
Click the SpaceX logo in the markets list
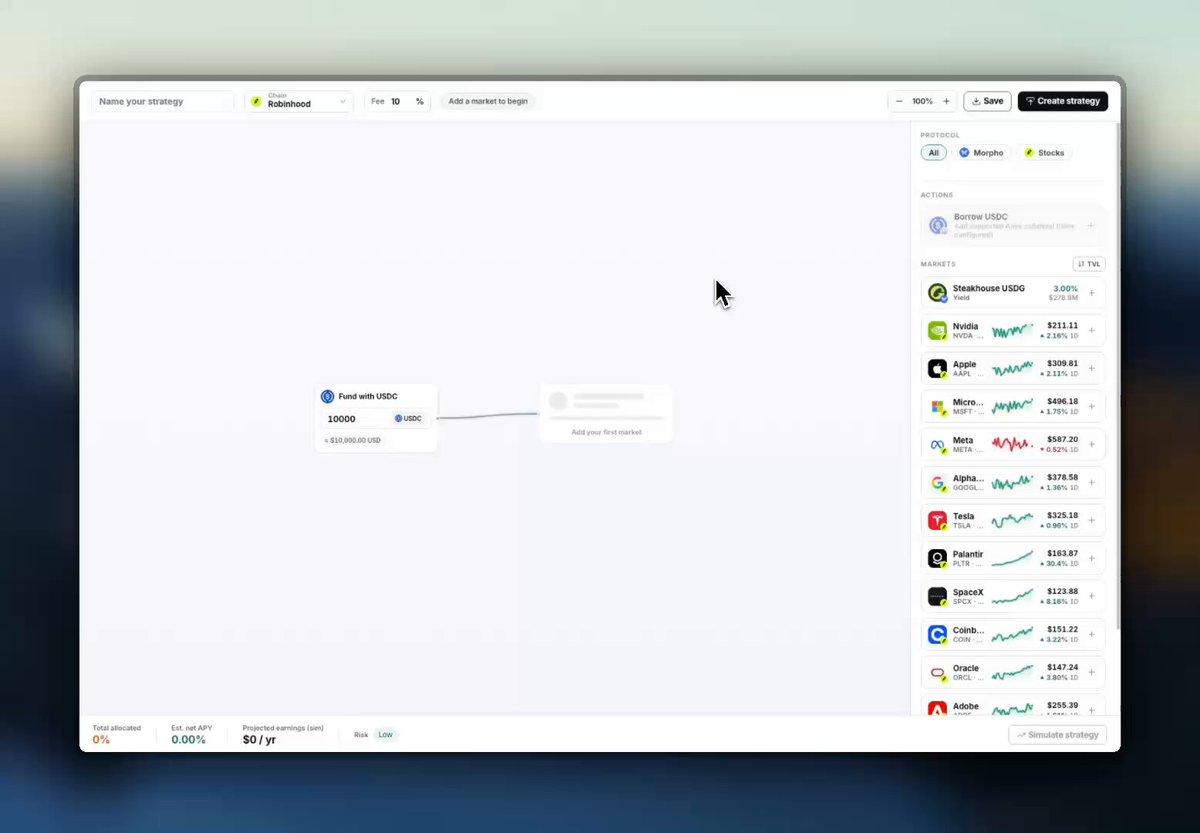tap(937, 596)
